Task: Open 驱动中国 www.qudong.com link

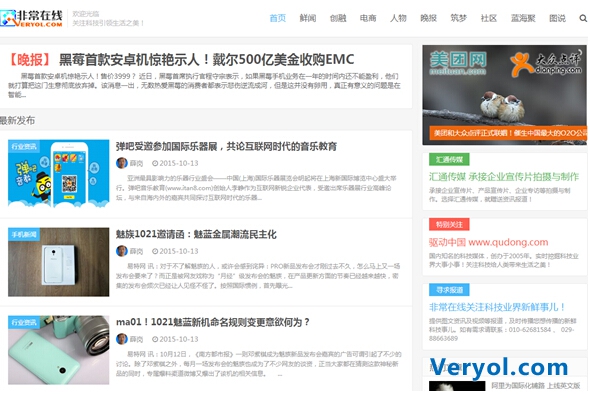Action: (488, 242)
